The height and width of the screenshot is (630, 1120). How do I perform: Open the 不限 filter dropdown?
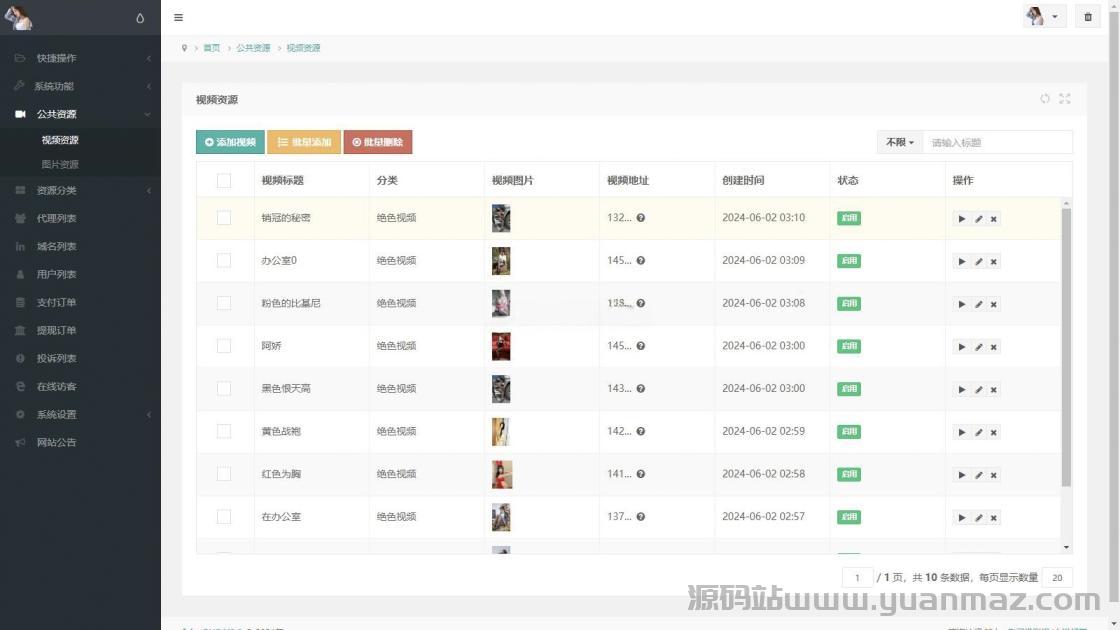(899, 142)
